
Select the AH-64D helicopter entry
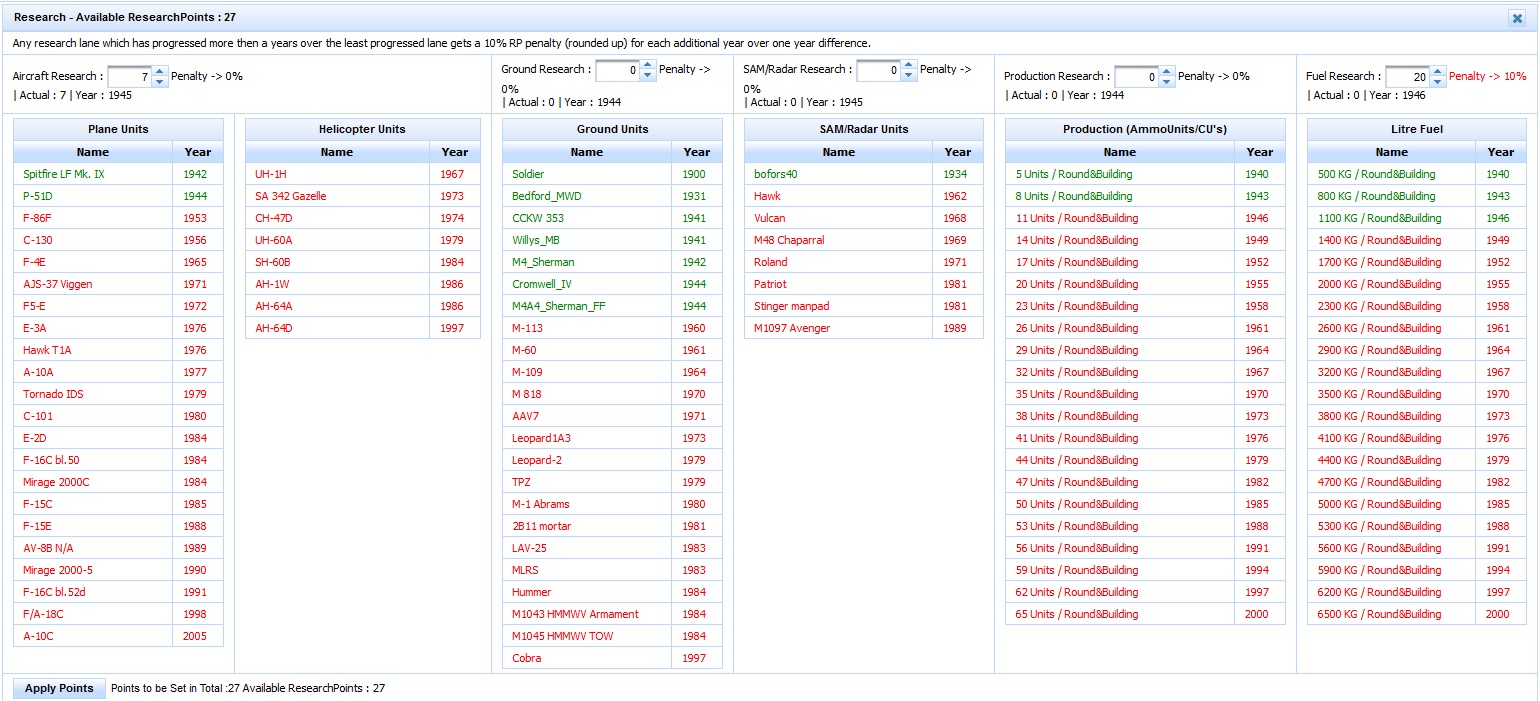(273, 328)
